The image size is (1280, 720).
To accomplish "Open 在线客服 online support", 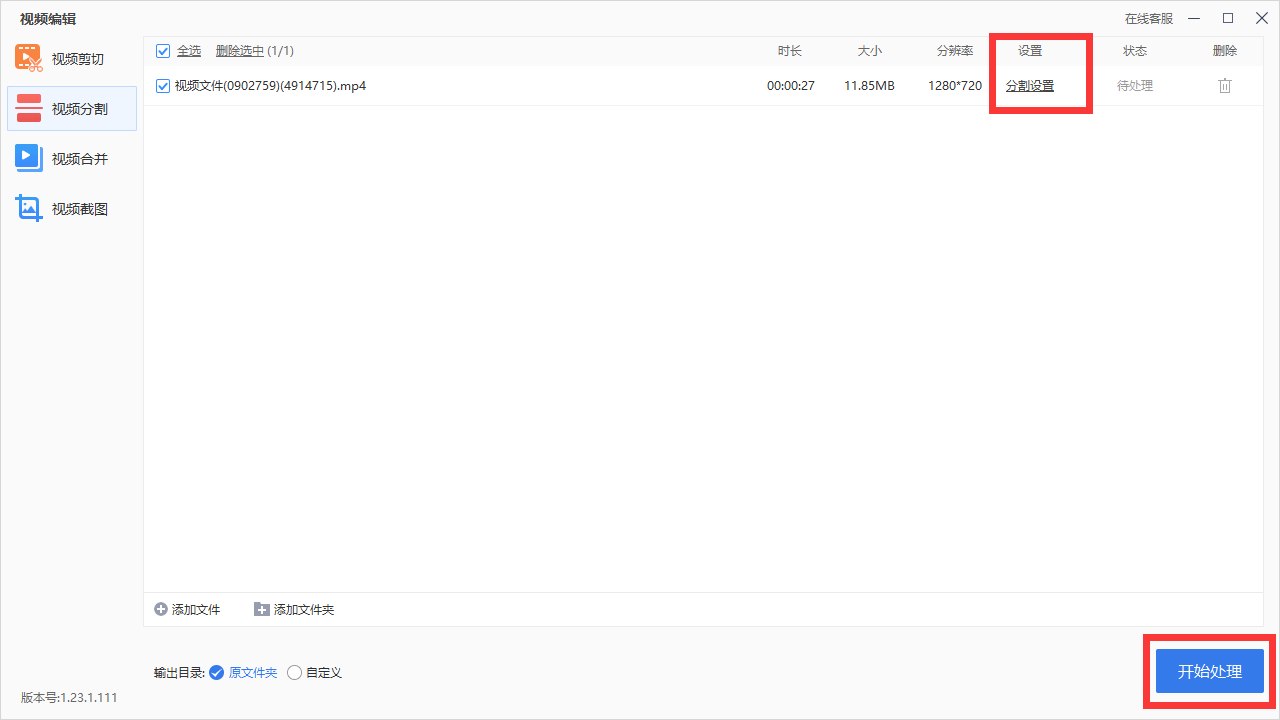I will tap(1149, 18).
